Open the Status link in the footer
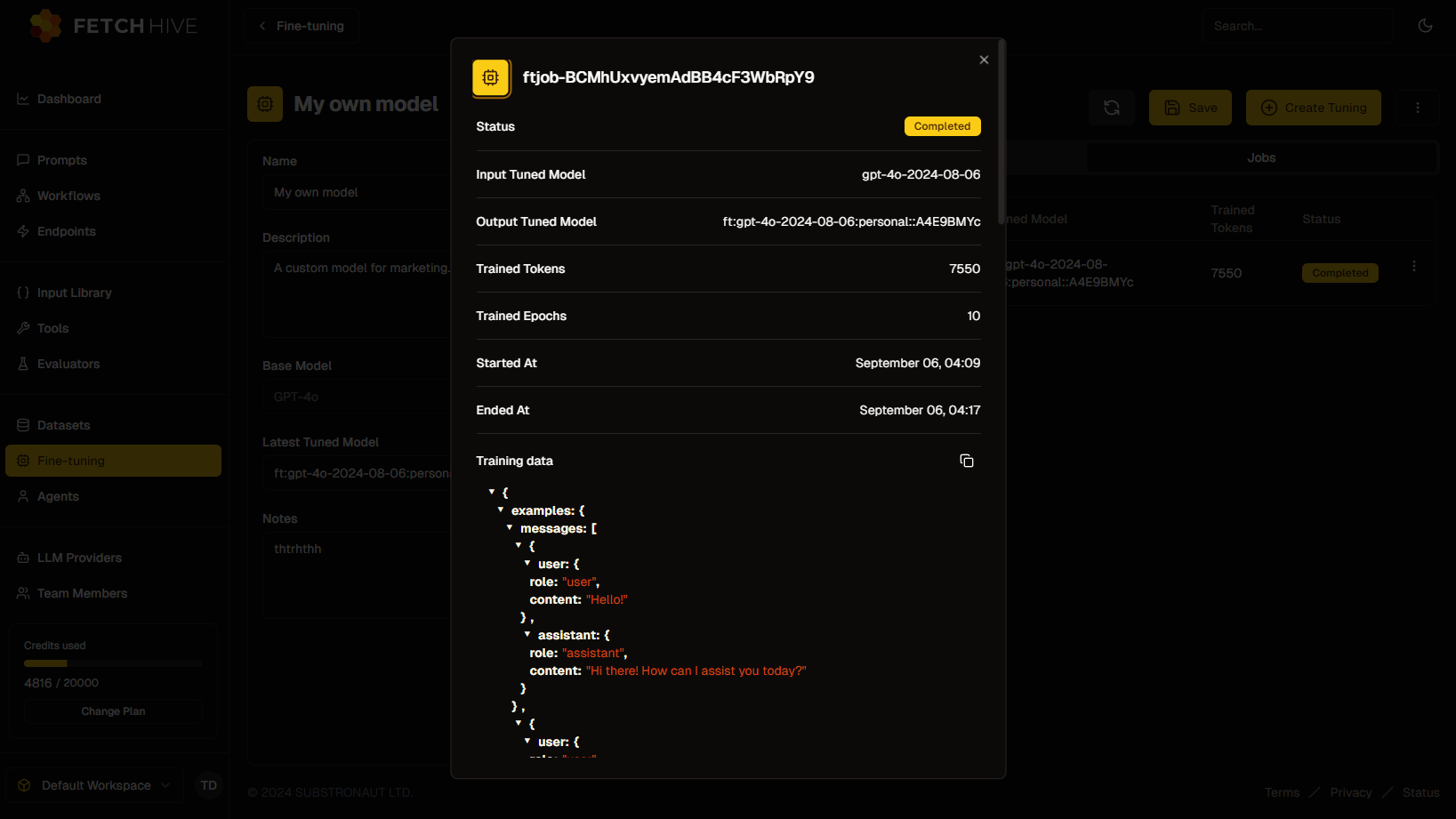This screenshot has width=1456, height=819. click(1420, 792)
